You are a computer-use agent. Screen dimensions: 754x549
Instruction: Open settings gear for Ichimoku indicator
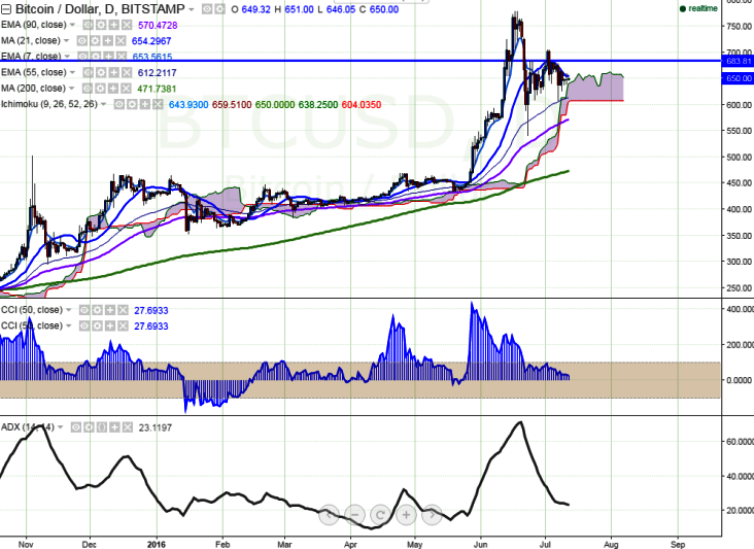(x=132, y=103)
